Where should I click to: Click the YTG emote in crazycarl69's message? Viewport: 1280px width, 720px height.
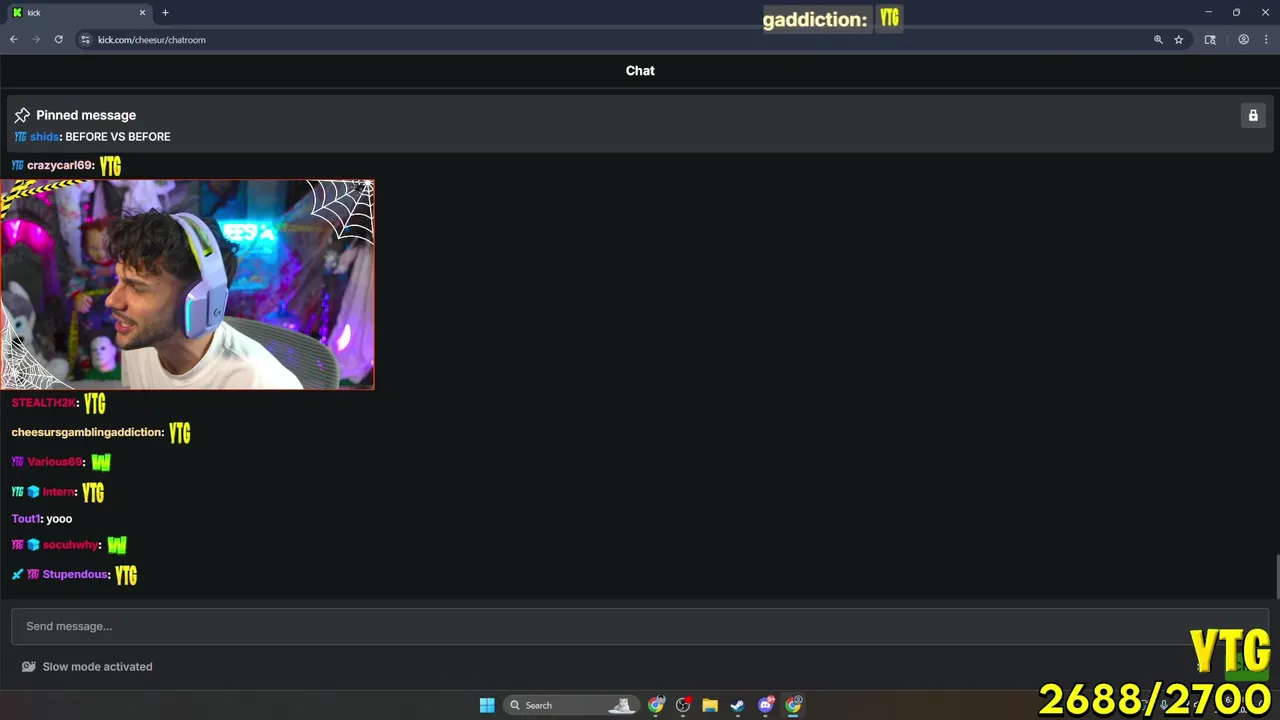pos(110,166)
